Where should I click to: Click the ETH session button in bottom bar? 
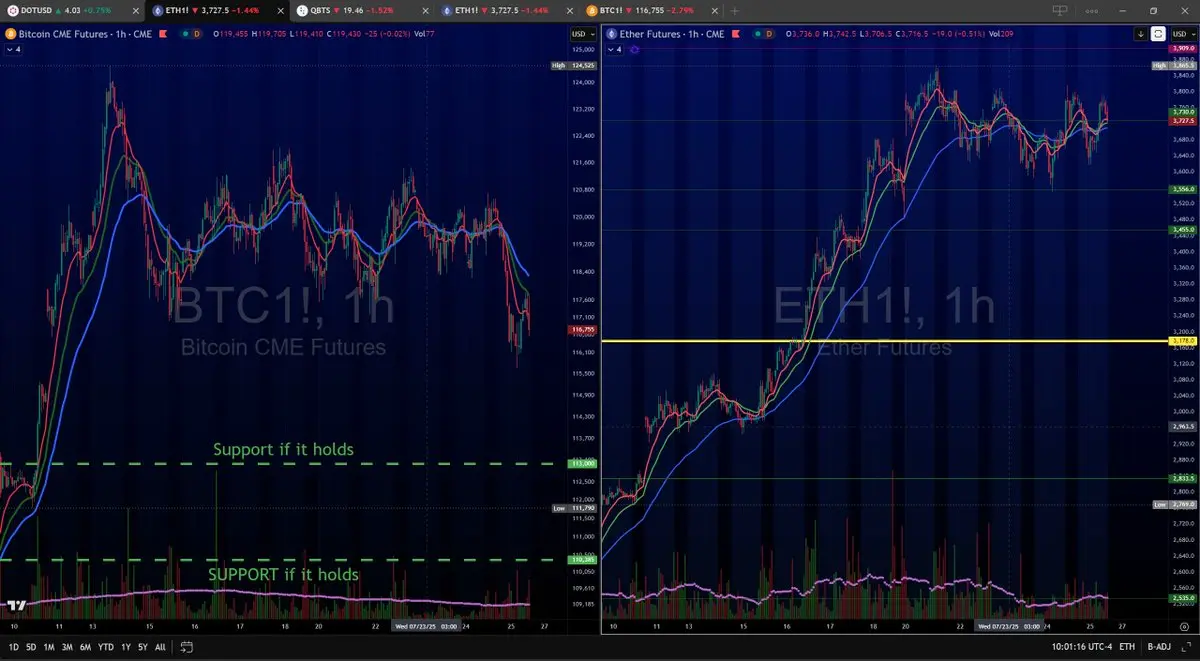coord(1127,647)
